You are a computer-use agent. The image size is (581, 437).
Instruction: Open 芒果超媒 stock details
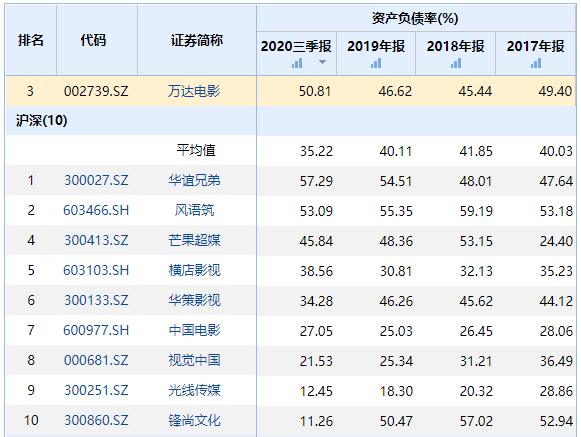coord(194,241)
